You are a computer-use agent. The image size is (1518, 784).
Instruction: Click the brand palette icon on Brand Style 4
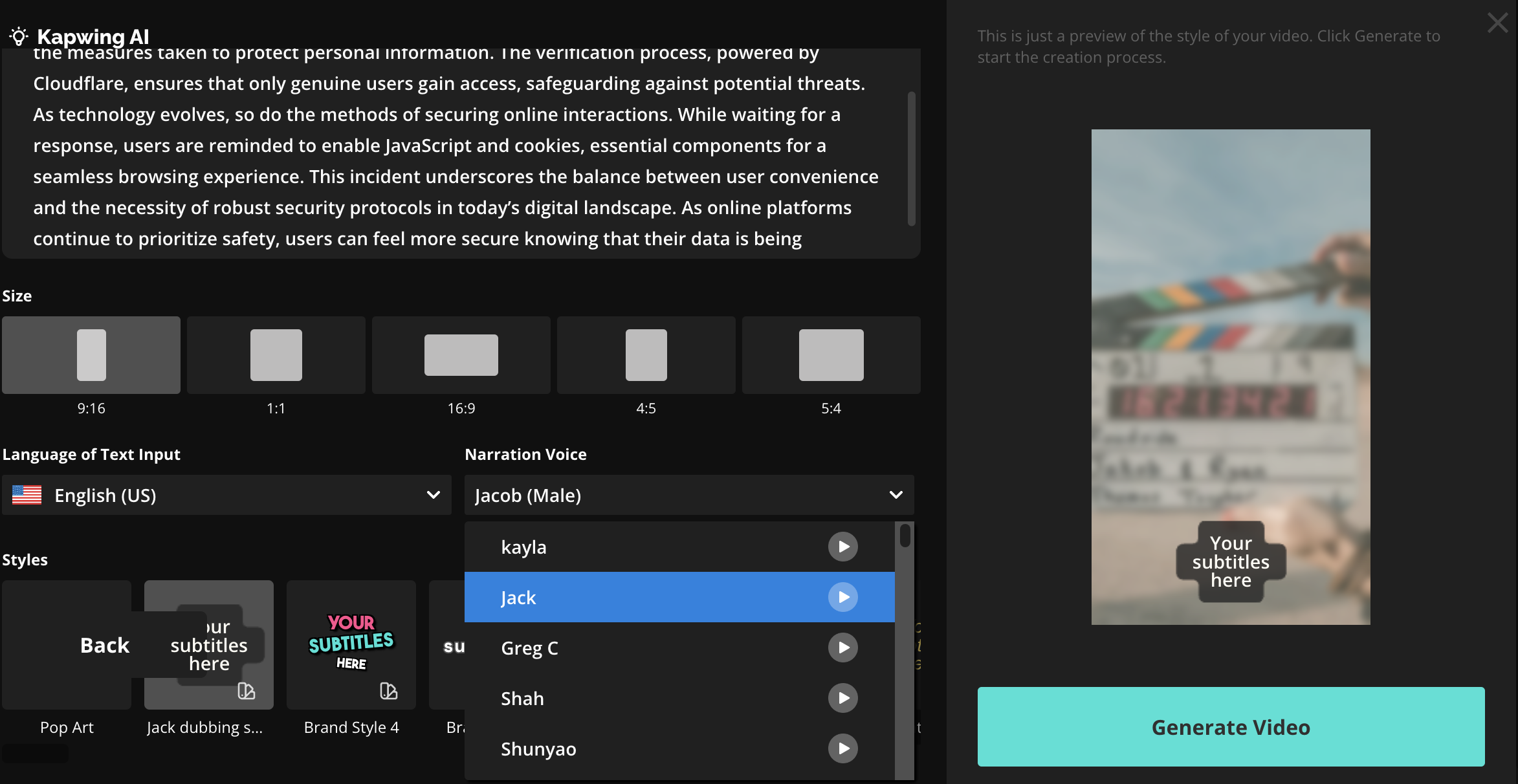click(x=388, y=690)
